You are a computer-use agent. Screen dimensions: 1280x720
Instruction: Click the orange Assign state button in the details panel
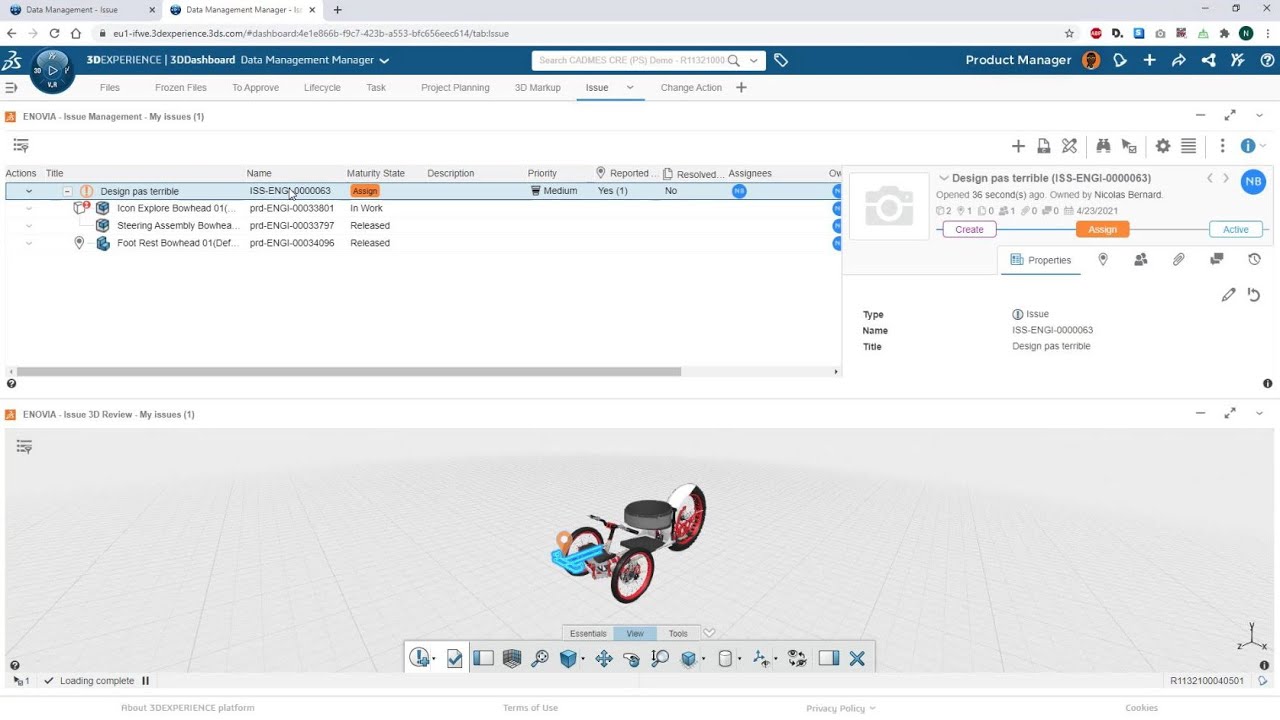point(1102,229)
